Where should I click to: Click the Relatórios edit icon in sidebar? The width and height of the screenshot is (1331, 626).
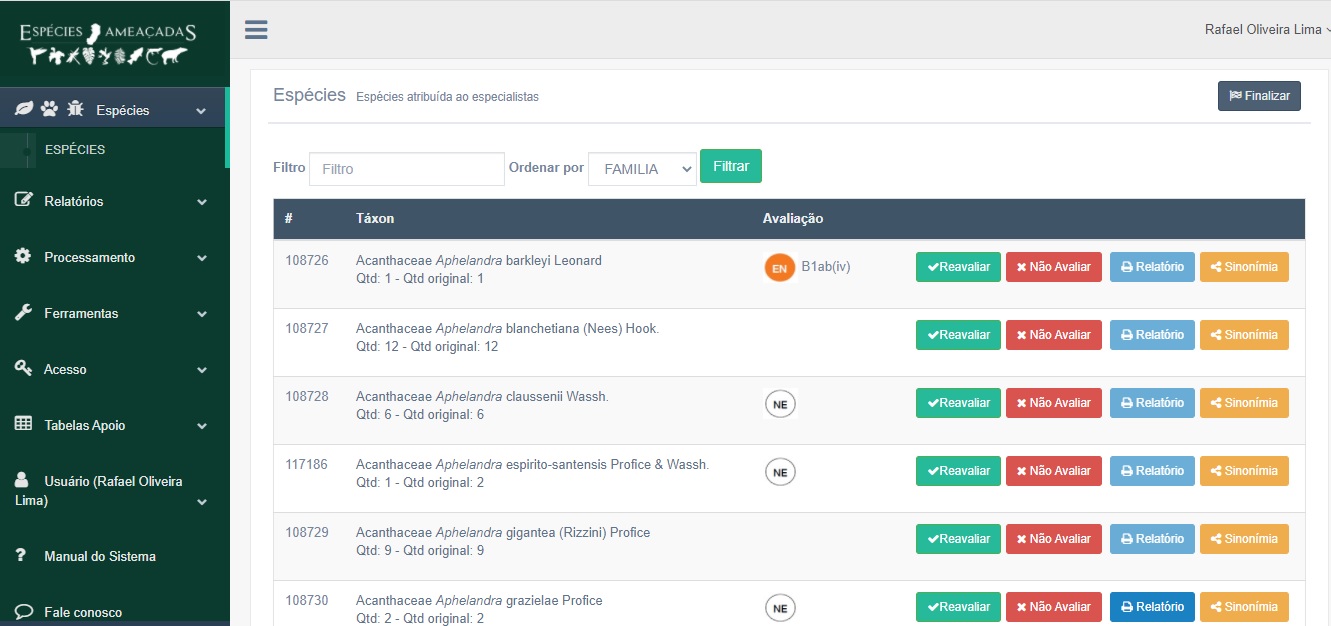click(x=23, y=201)
